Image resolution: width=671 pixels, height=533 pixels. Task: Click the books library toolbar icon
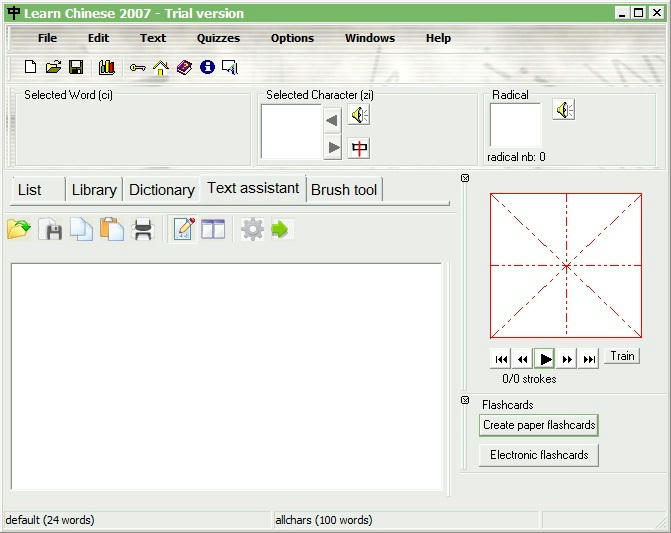click(107, 67)
